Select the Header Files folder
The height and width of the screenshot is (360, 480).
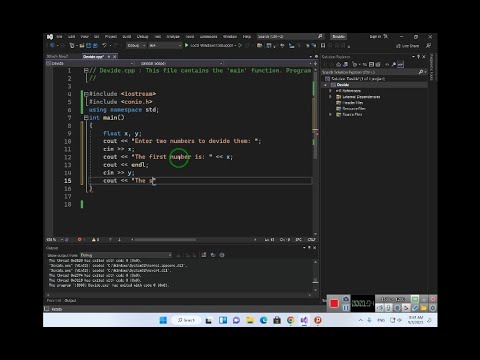[352, 103]
